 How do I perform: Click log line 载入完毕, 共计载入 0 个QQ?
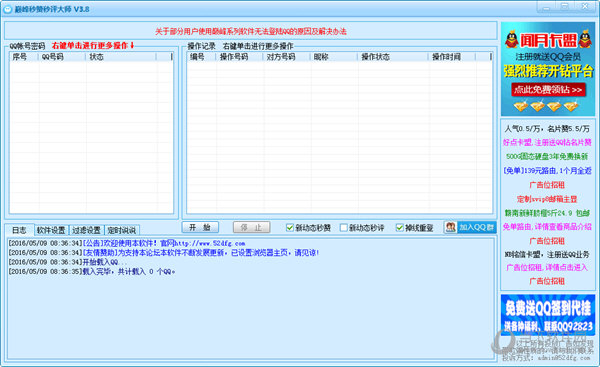[x=92, y=271]
